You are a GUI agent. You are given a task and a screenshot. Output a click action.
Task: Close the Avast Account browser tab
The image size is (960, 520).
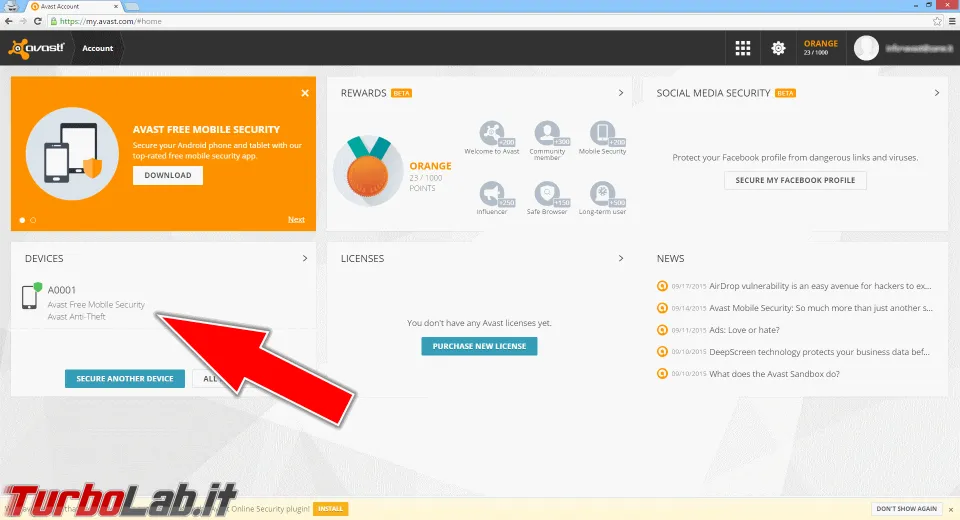point(116,6)
